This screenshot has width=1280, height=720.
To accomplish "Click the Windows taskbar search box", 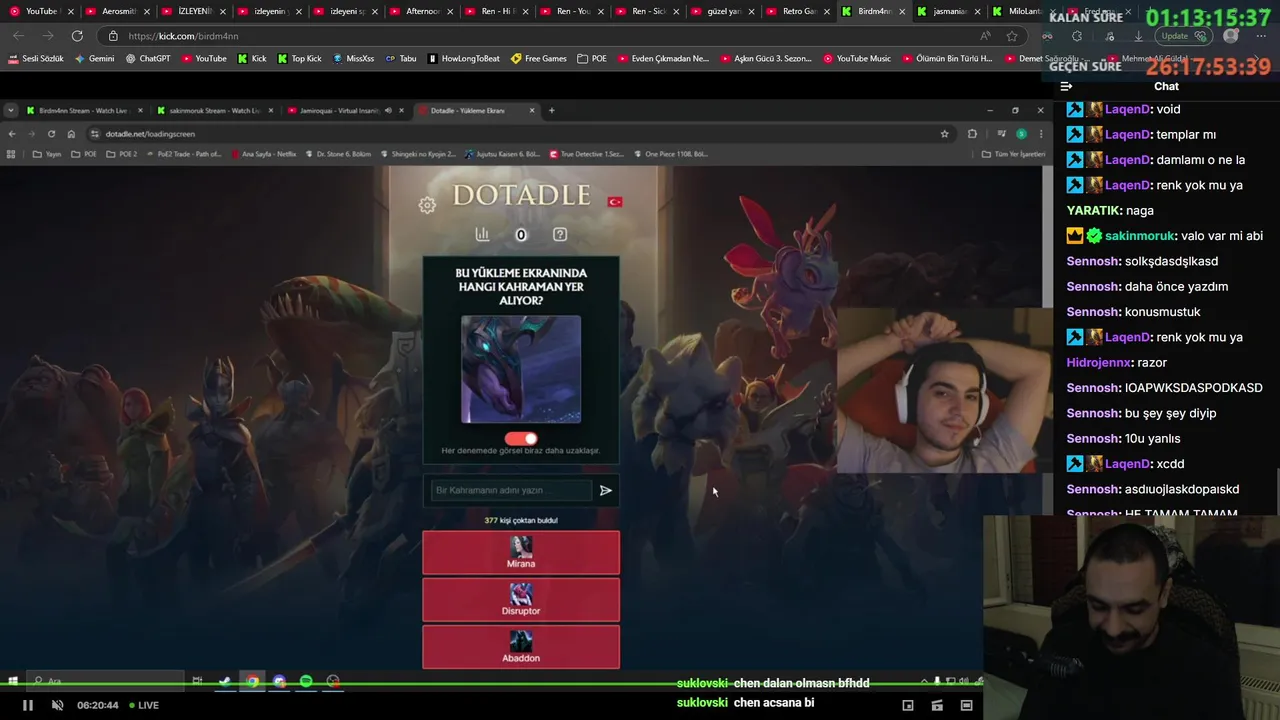I will [105, 681].
